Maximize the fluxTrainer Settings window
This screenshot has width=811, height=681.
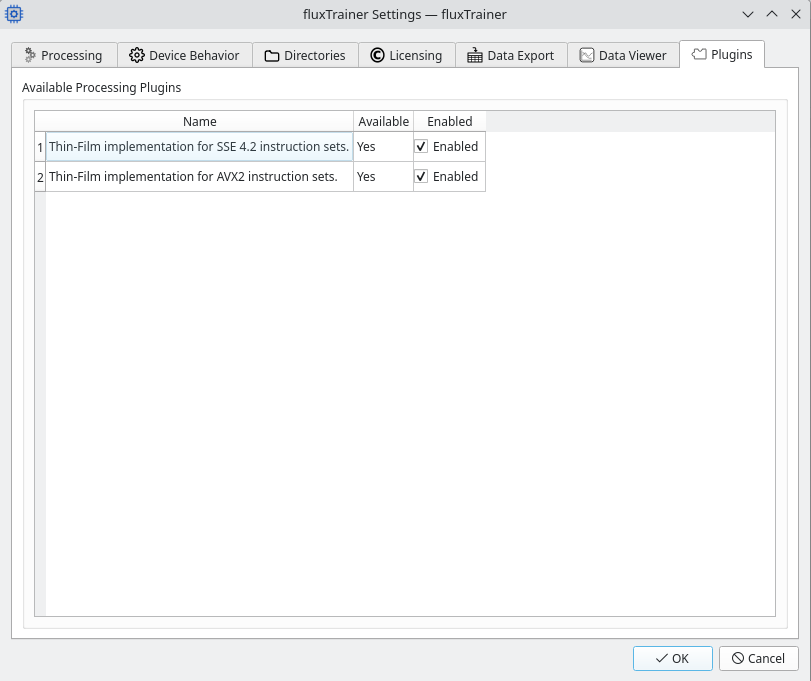pos(772,14)
